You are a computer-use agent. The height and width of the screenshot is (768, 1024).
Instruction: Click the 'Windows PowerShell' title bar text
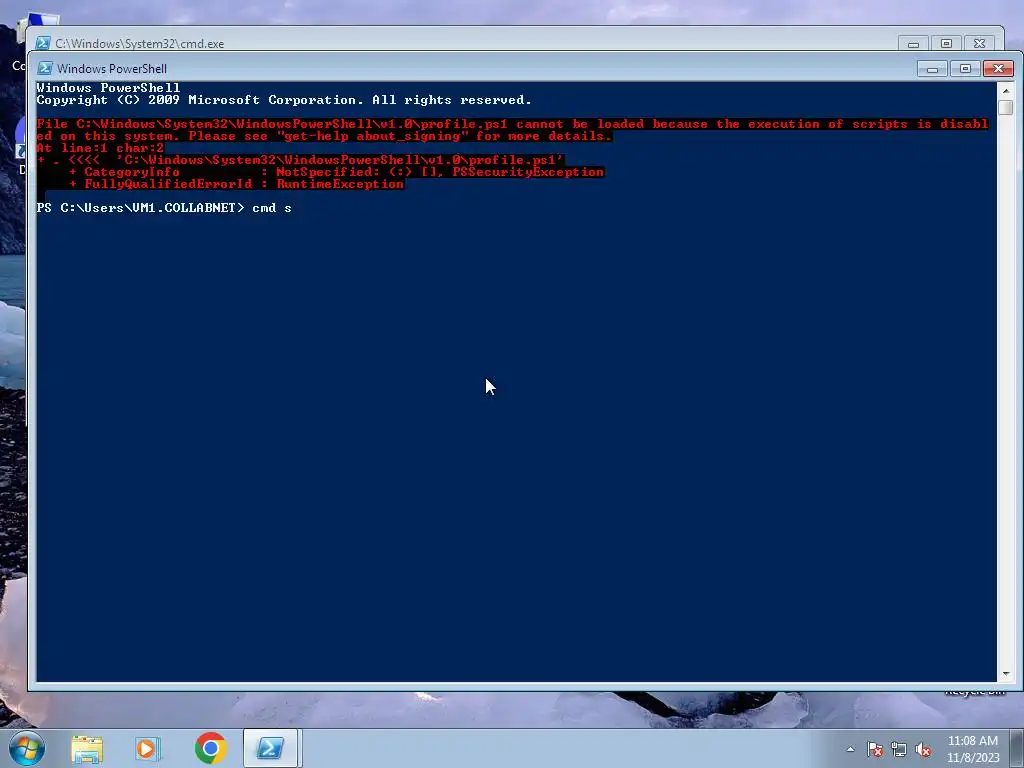(x=112, y=69)
